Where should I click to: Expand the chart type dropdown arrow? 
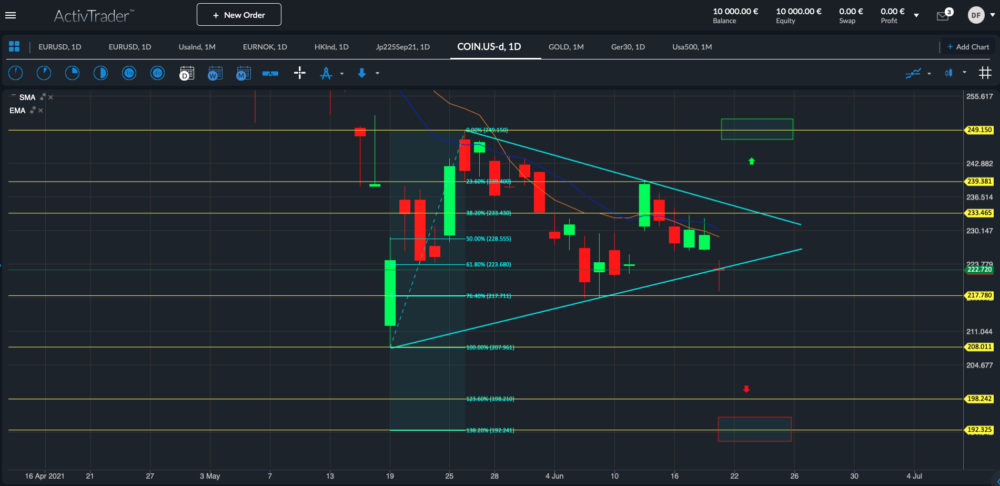(x=964, y=73)
